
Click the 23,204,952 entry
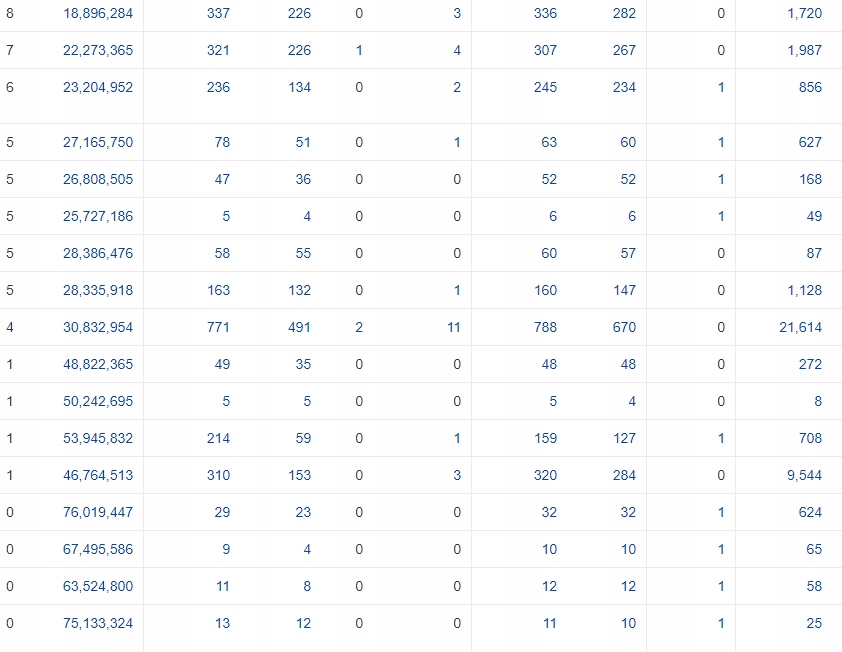coord(98,87)
